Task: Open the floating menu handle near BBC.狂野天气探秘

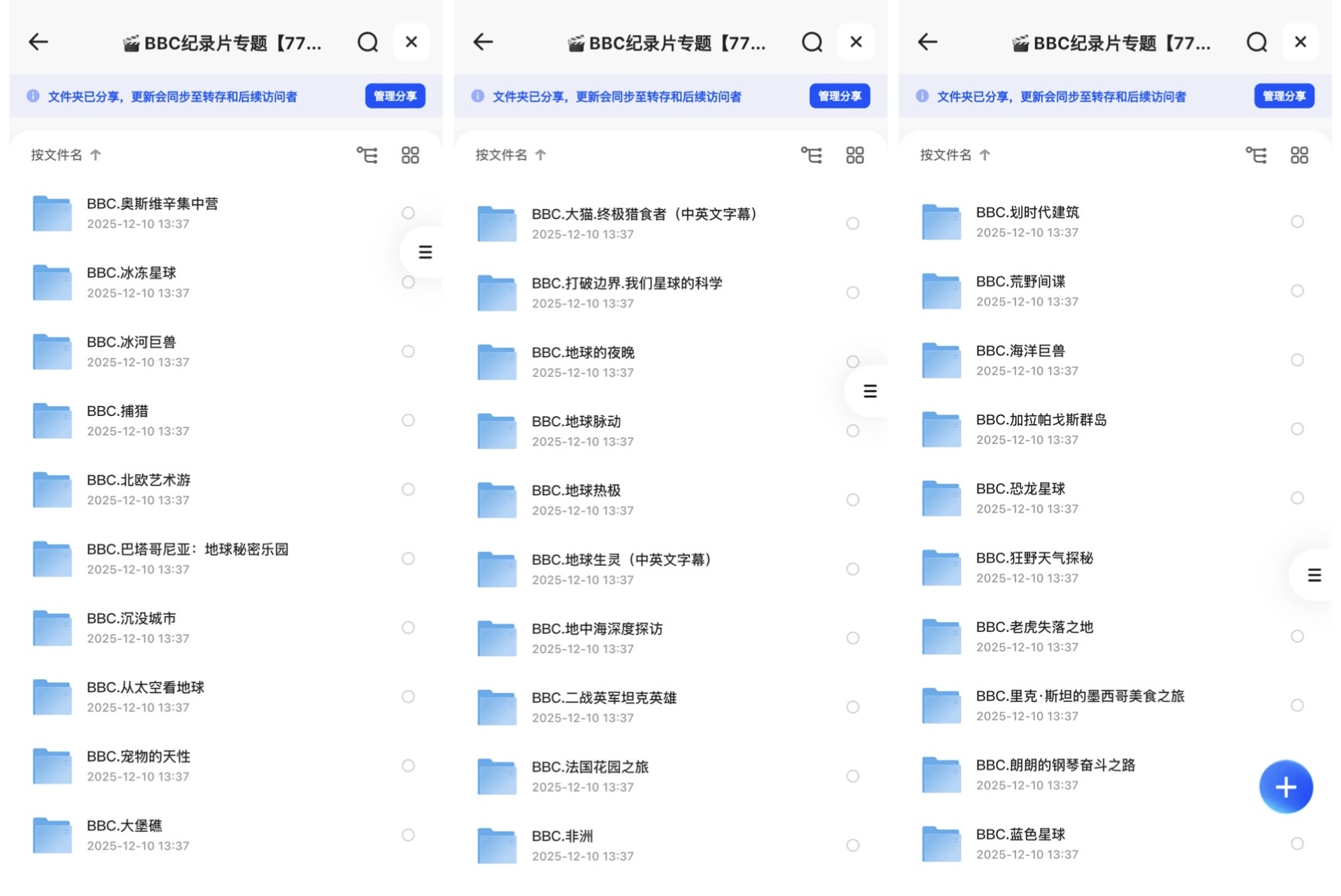Action: pos(1314,576)
